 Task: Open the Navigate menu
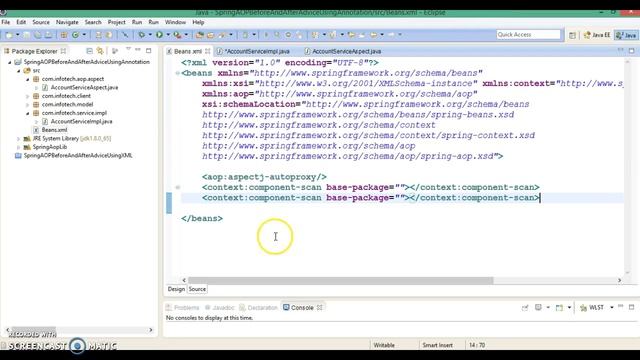point(67,22)
